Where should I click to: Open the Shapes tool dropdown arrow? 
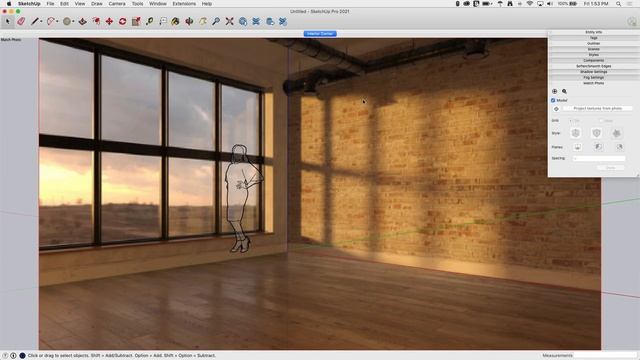coord(73,22)
